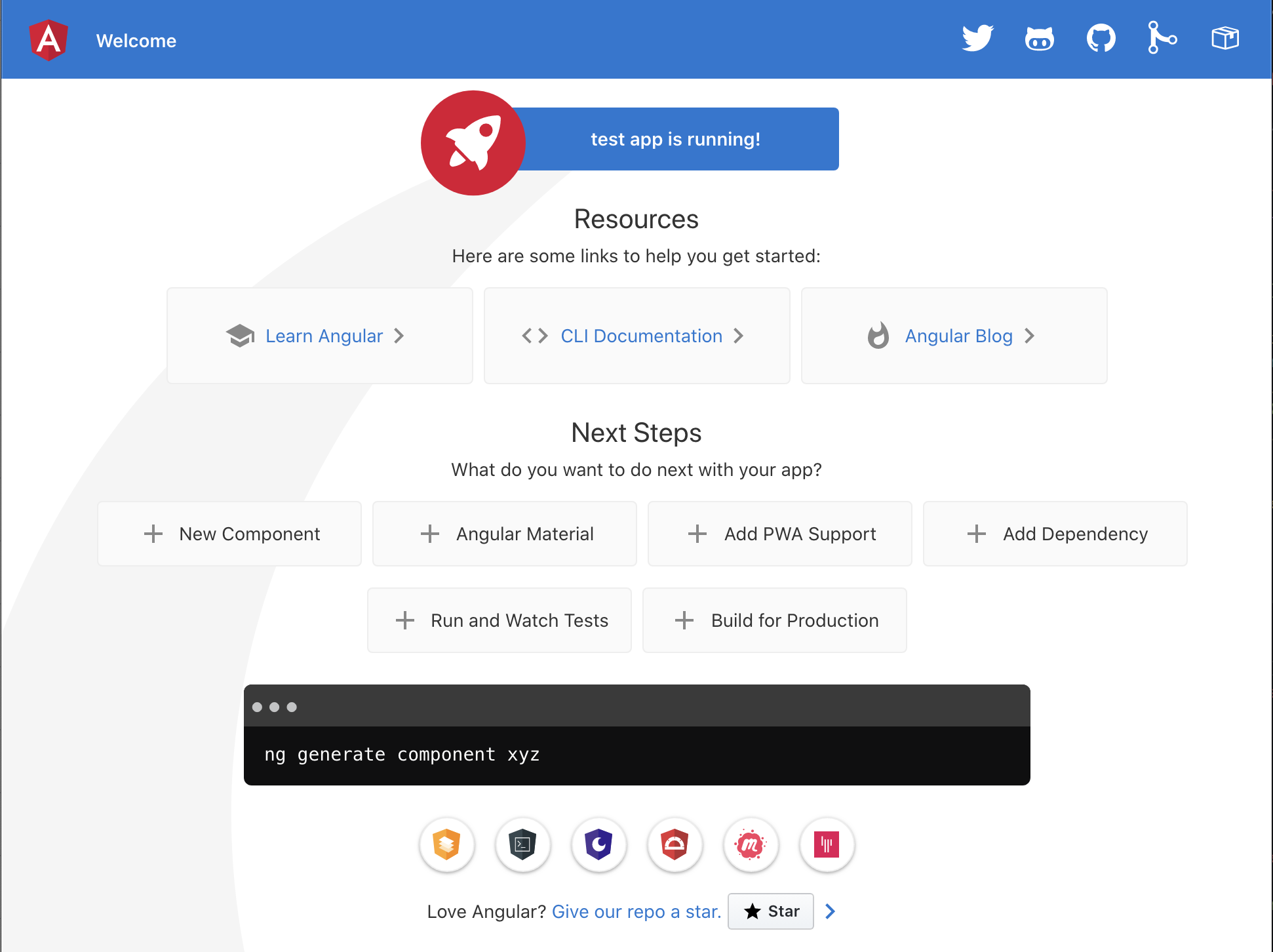Click the Twitter bird icon in header
This screenshot has height=952, width=1273.
click(977, 39)
